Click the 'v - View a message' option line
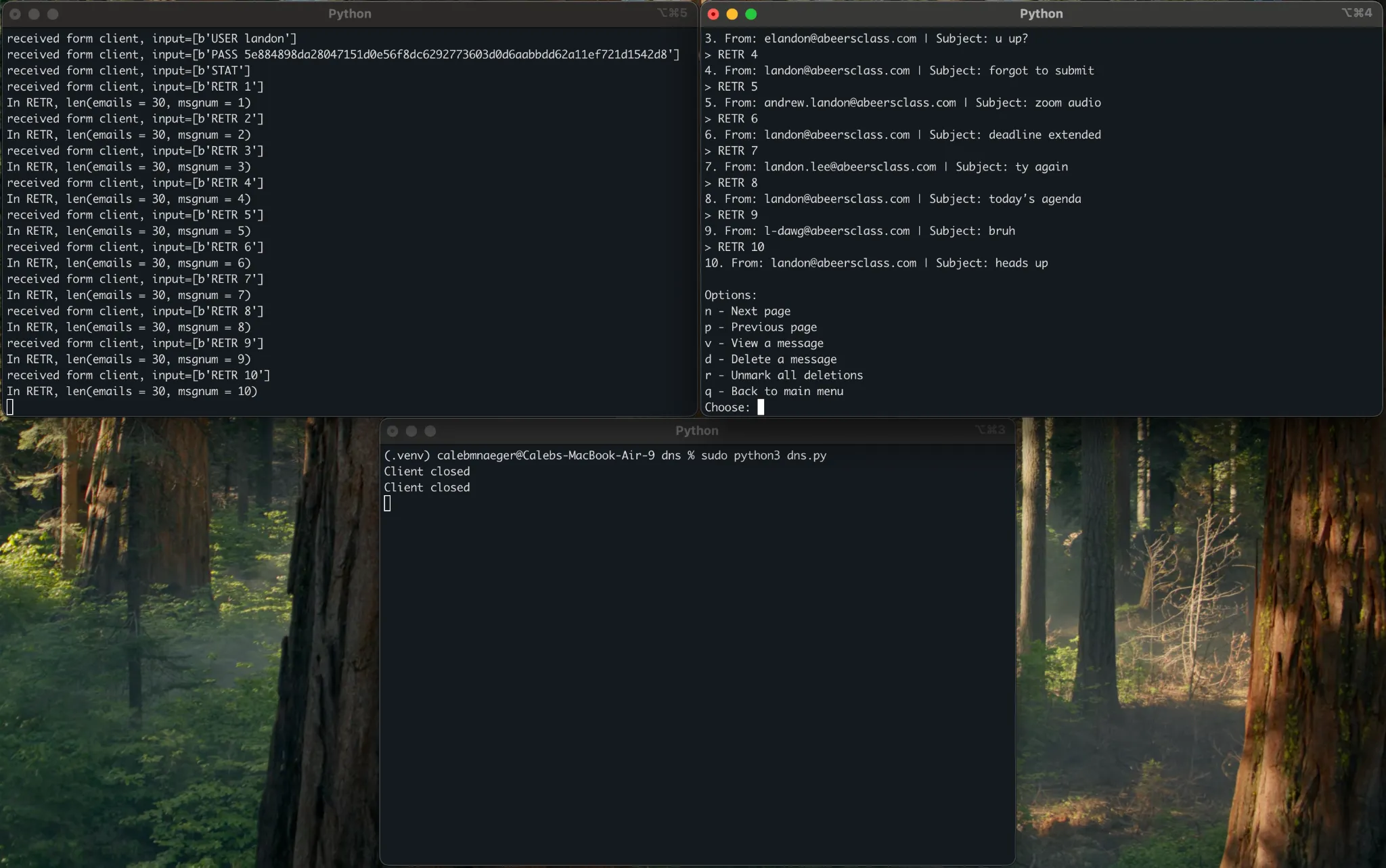The width and height of the screenshot is (1386, 868). [x=763, y=343]
